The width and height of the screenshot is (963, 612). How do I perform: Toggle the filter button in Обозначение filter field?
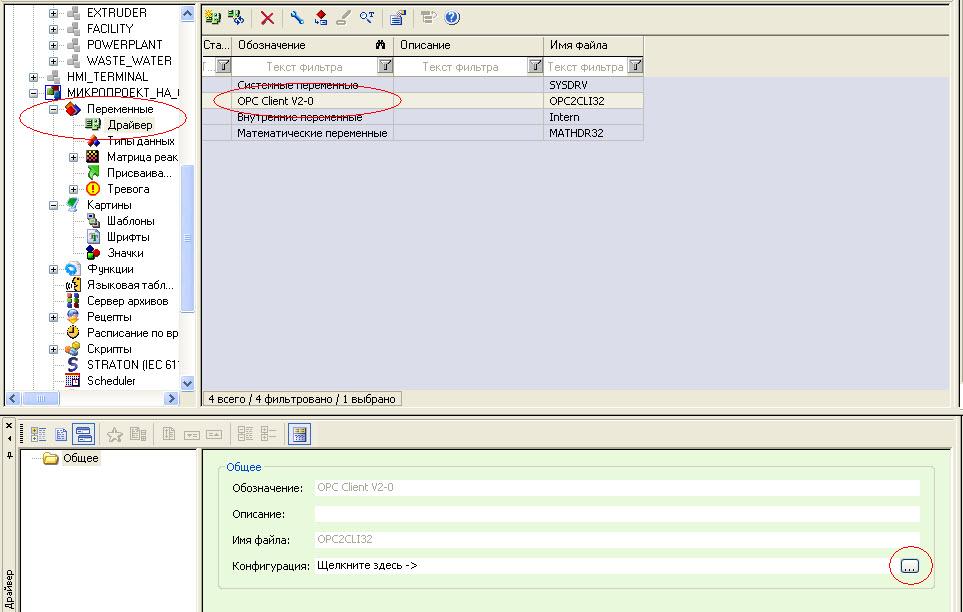point(385,66)
